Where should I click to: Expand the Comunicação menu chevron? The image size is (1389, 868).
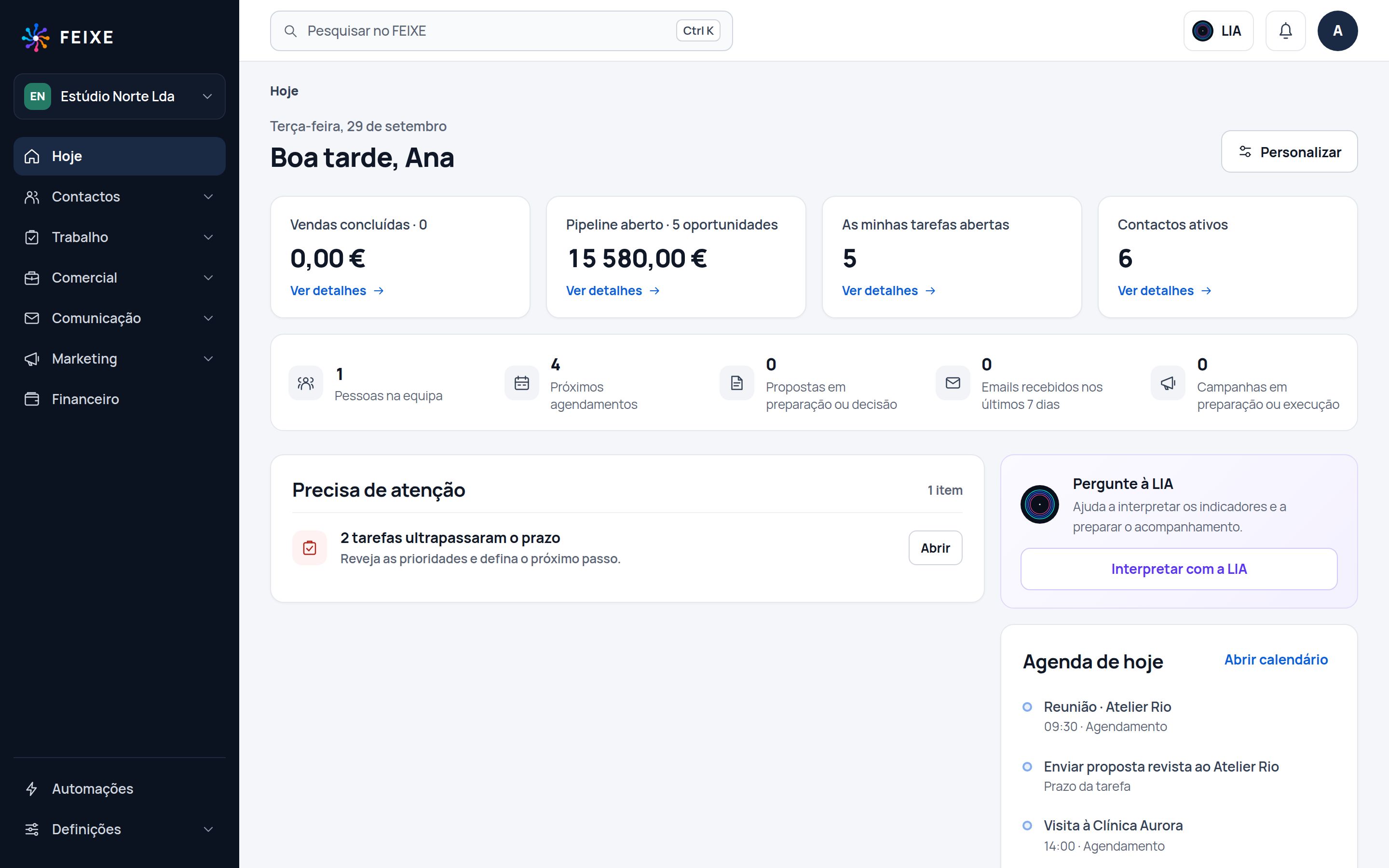tap(208, 318)
